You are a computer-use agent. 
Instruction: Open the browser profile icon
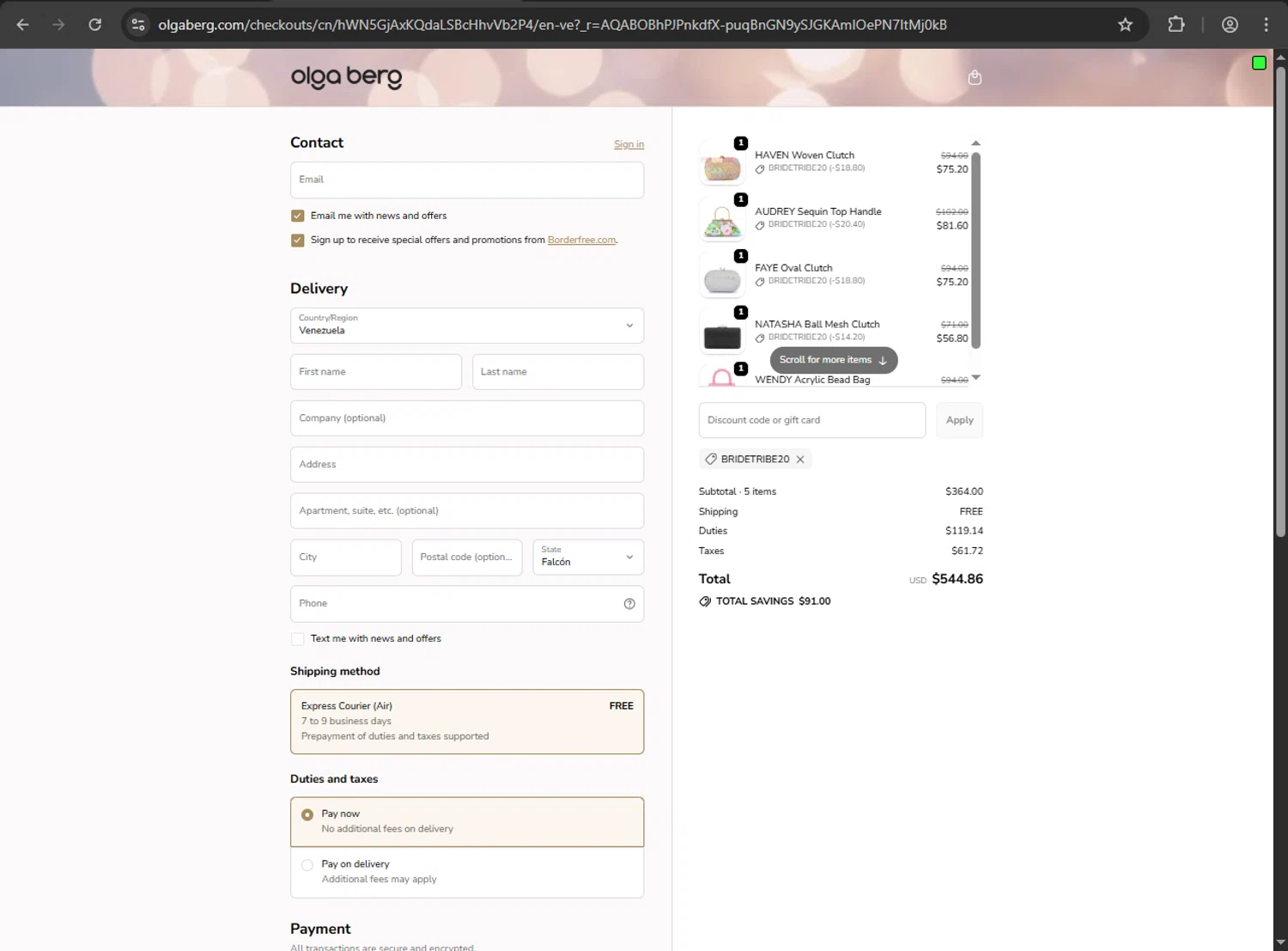1230,25
